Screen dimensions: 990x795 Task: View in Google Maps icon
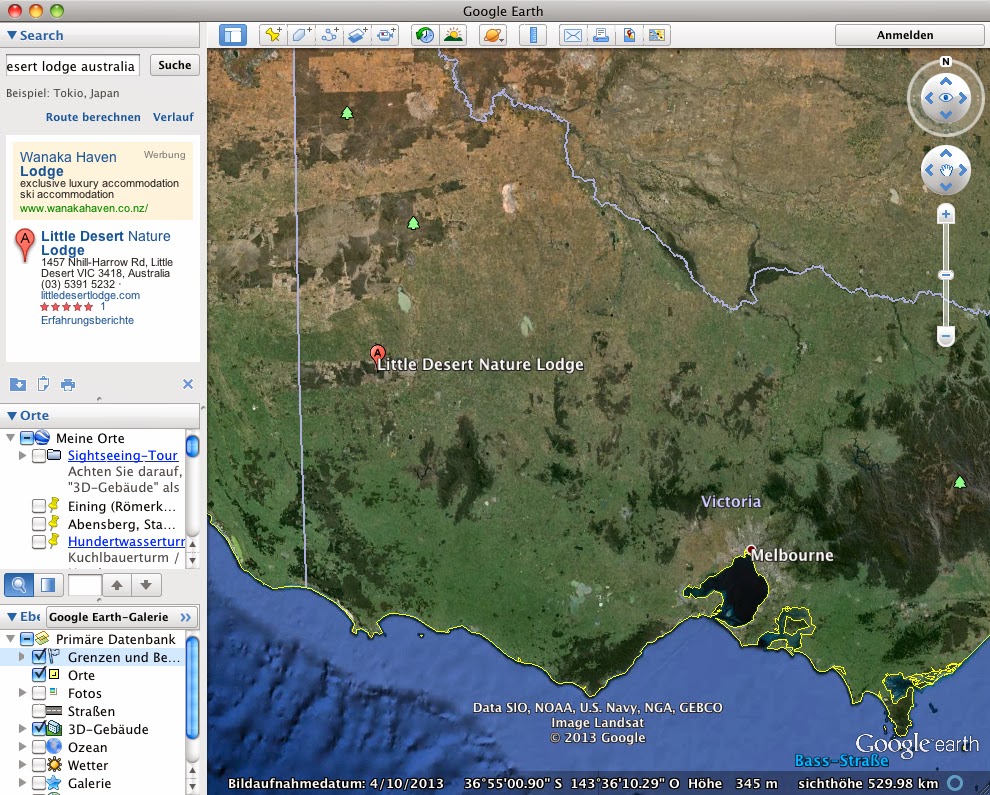point(657,35)
